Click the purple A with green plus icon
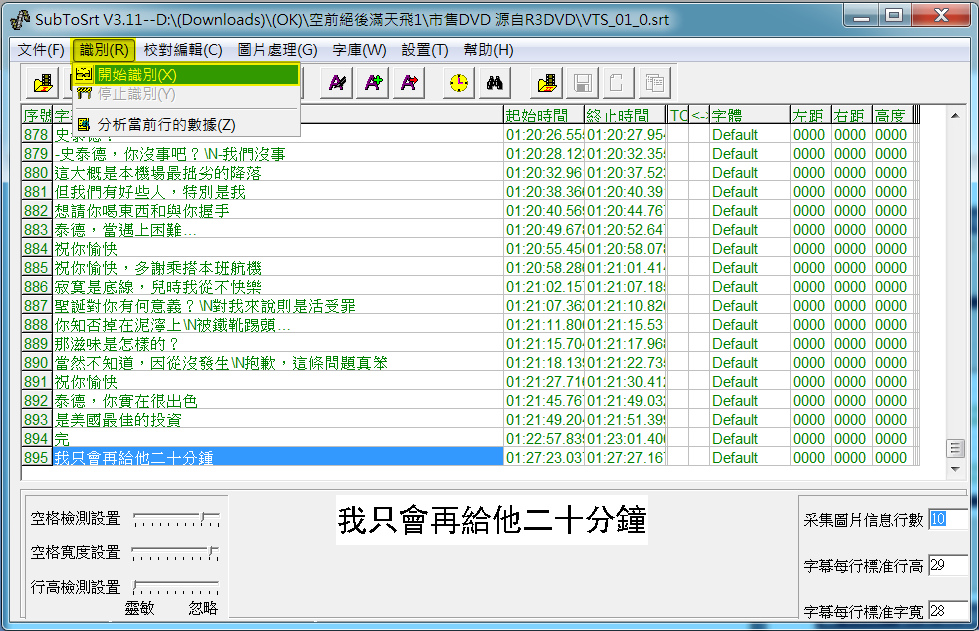The width and height of the screenshot is (979, 631). 373,83
